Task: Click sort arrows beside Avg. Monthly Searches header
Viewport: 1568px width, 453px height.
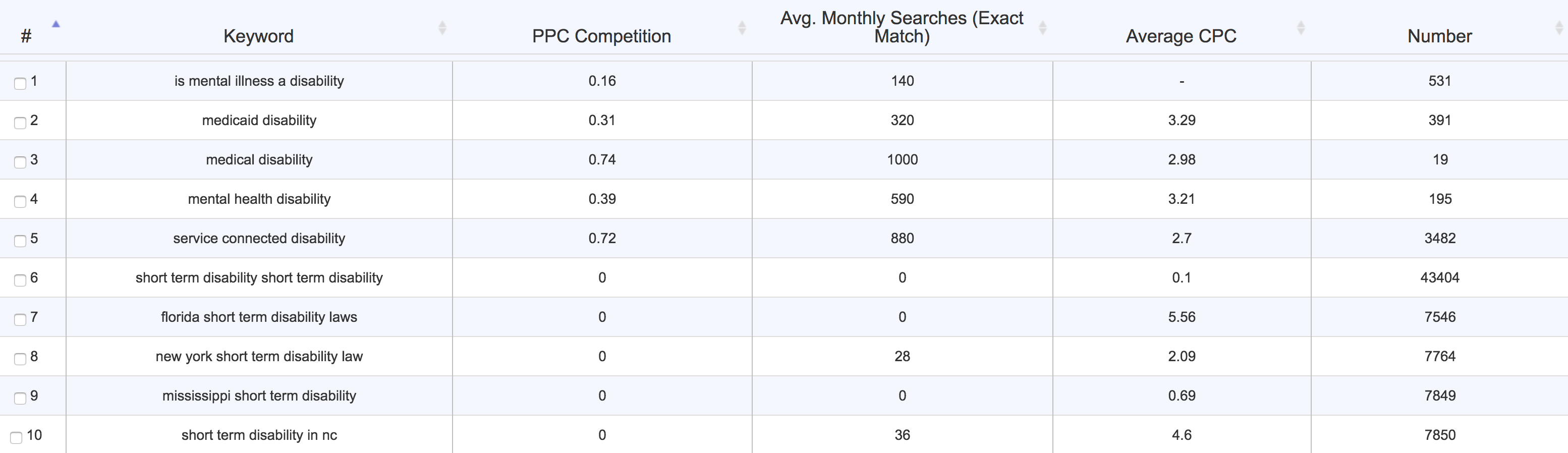Action: point(1042,27)
